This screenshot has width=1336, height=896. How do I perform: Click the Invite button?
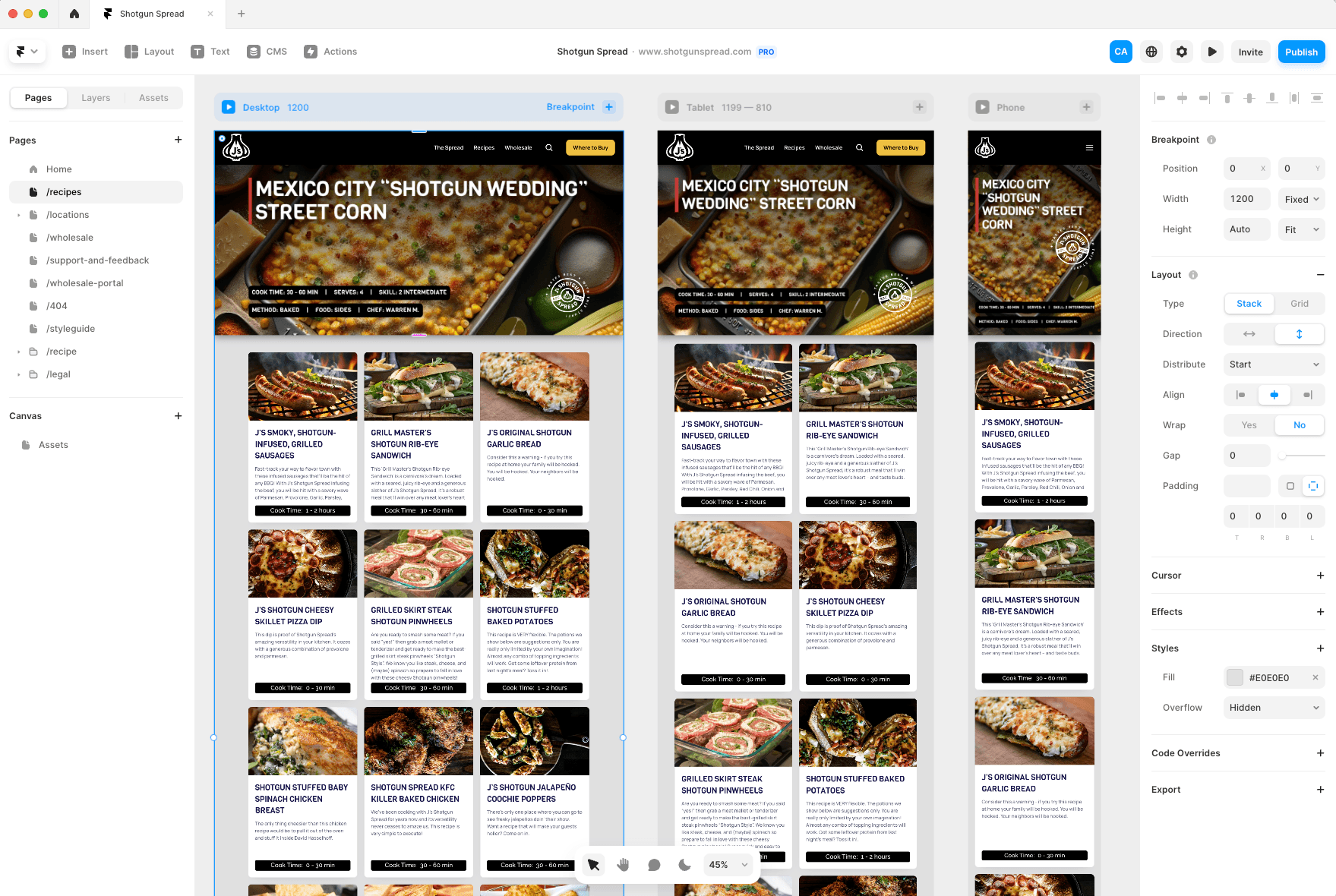tap(1250, 52)
